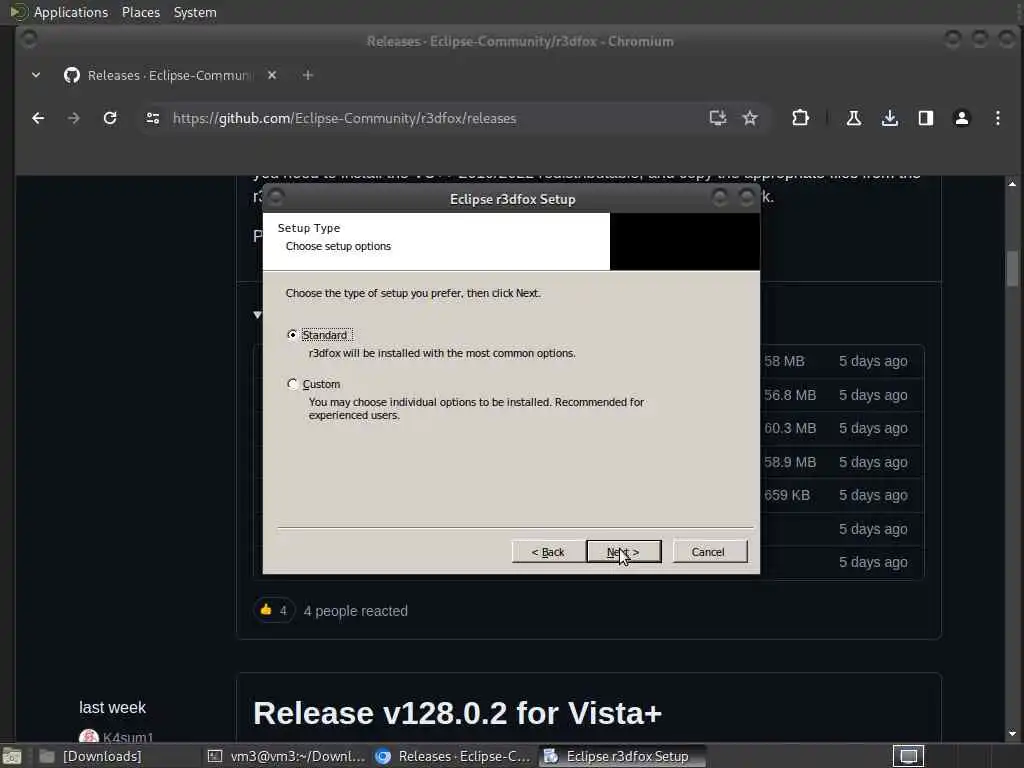Open Chromium's three-dot menu
Screen dimensions: 1024x768
click(997, 118)
